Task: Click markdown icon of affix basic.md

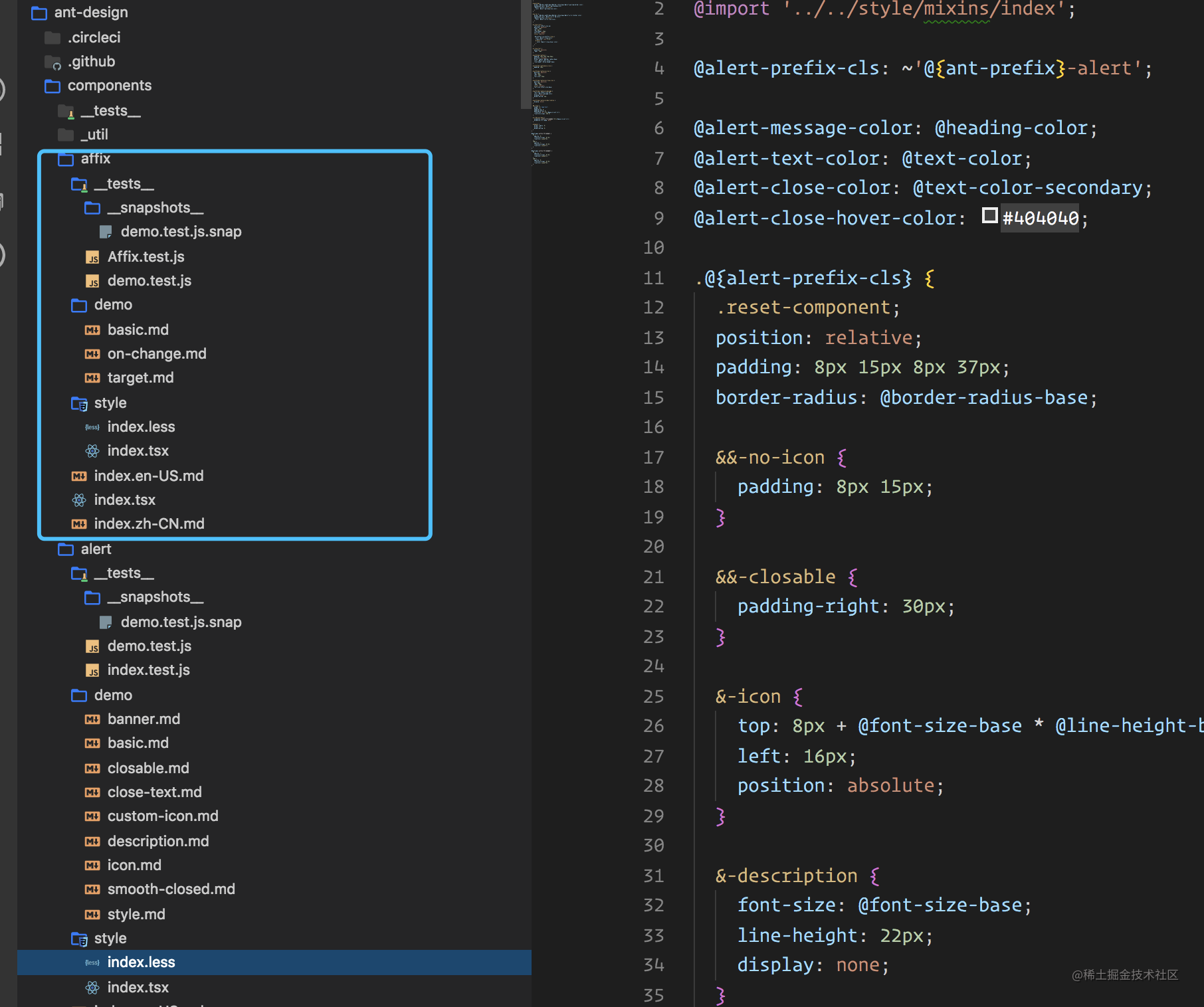Action: (92, 330)
